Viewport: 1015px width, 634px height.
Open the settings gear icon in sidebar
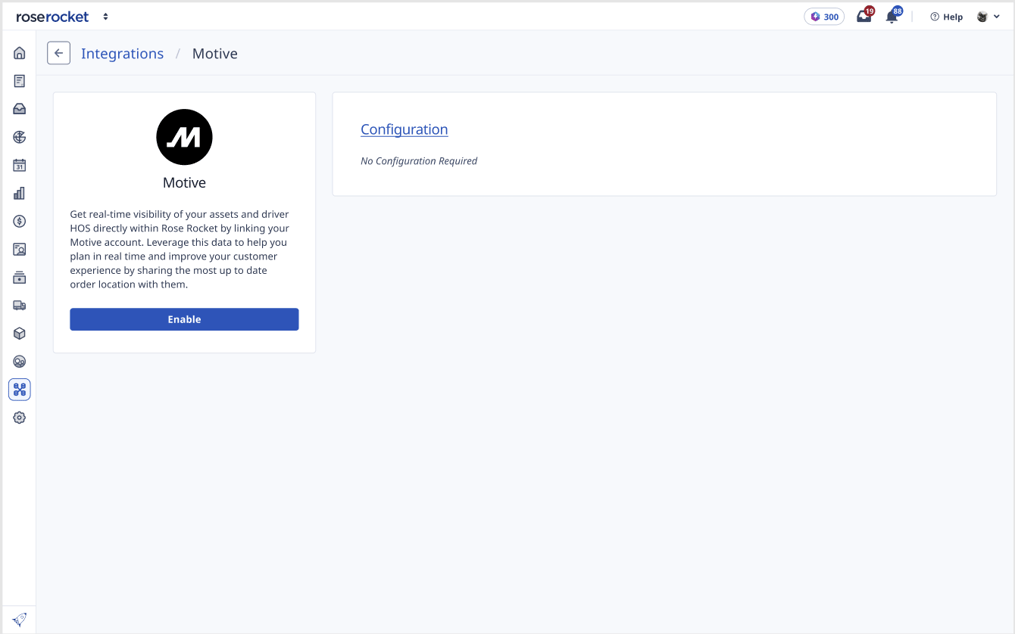click(19, 418)
